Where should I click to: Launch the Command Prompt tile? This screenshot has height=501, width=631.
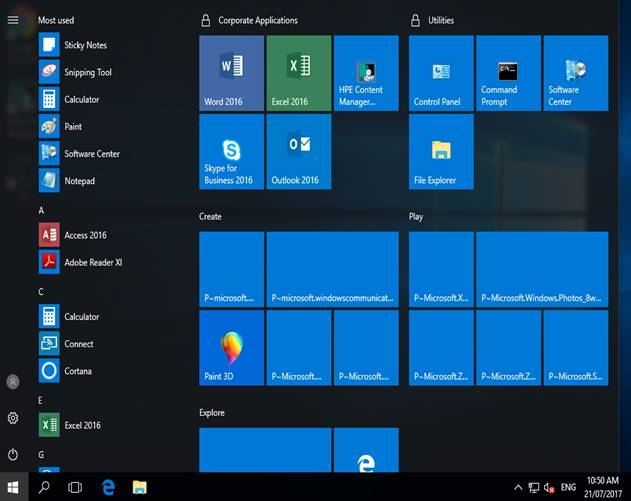(x=508, y=73)
